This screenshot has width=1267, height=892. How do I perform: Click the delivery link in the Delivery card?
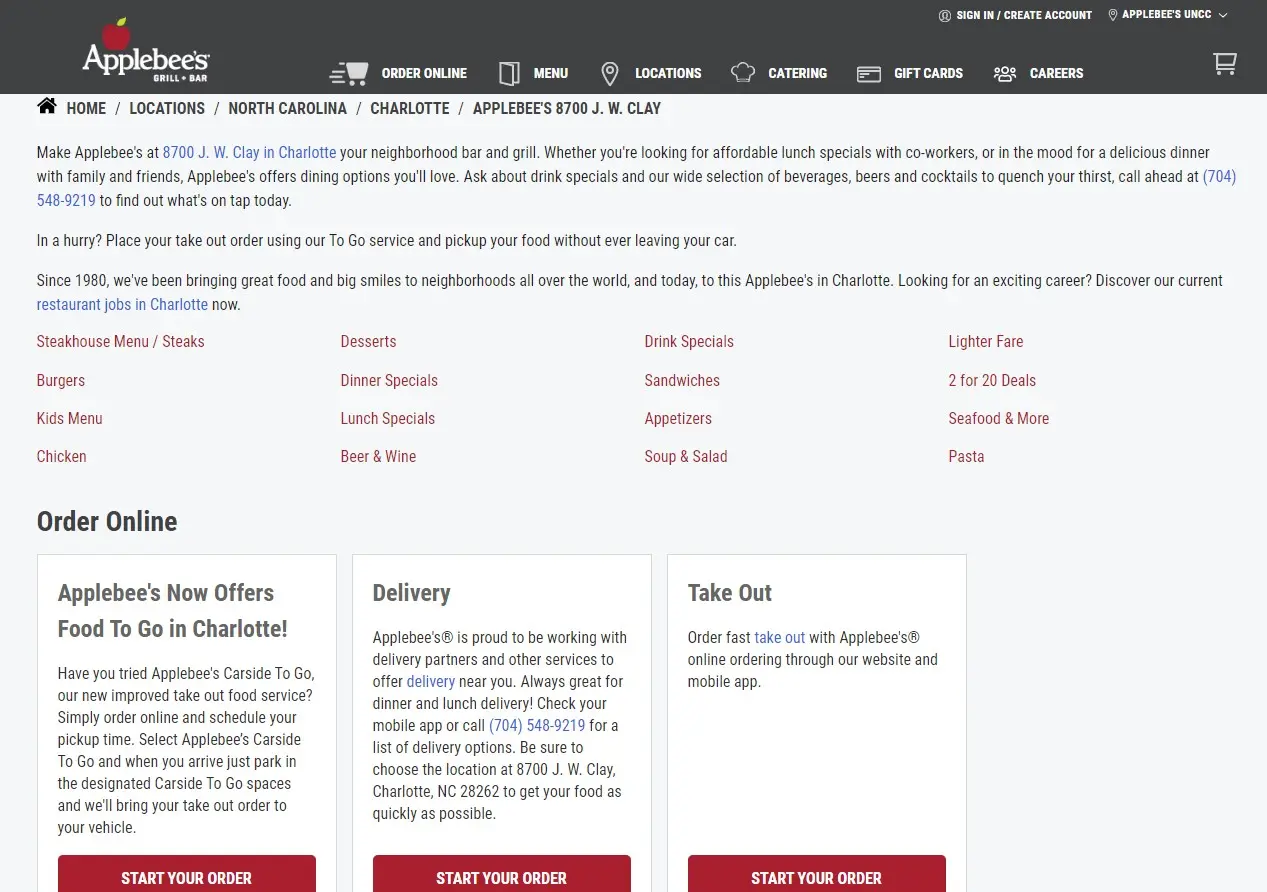pyautogui.click(x=431, y=682)
